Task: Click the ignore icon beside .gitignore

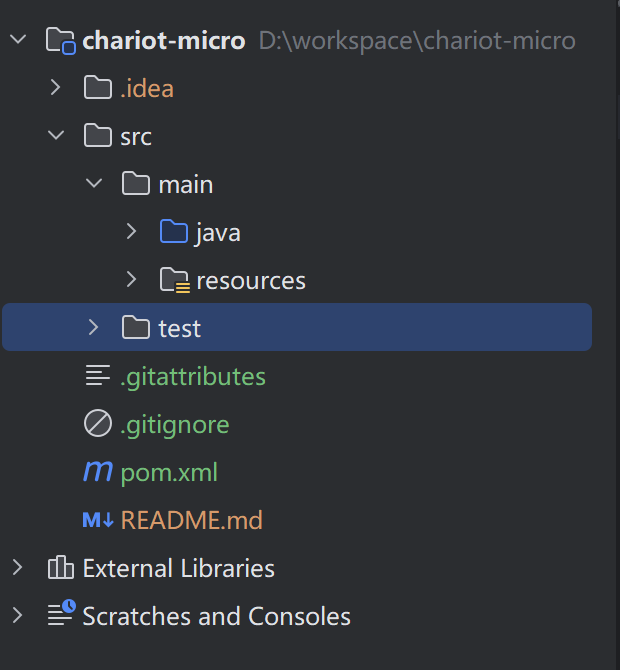Action: 98,423
